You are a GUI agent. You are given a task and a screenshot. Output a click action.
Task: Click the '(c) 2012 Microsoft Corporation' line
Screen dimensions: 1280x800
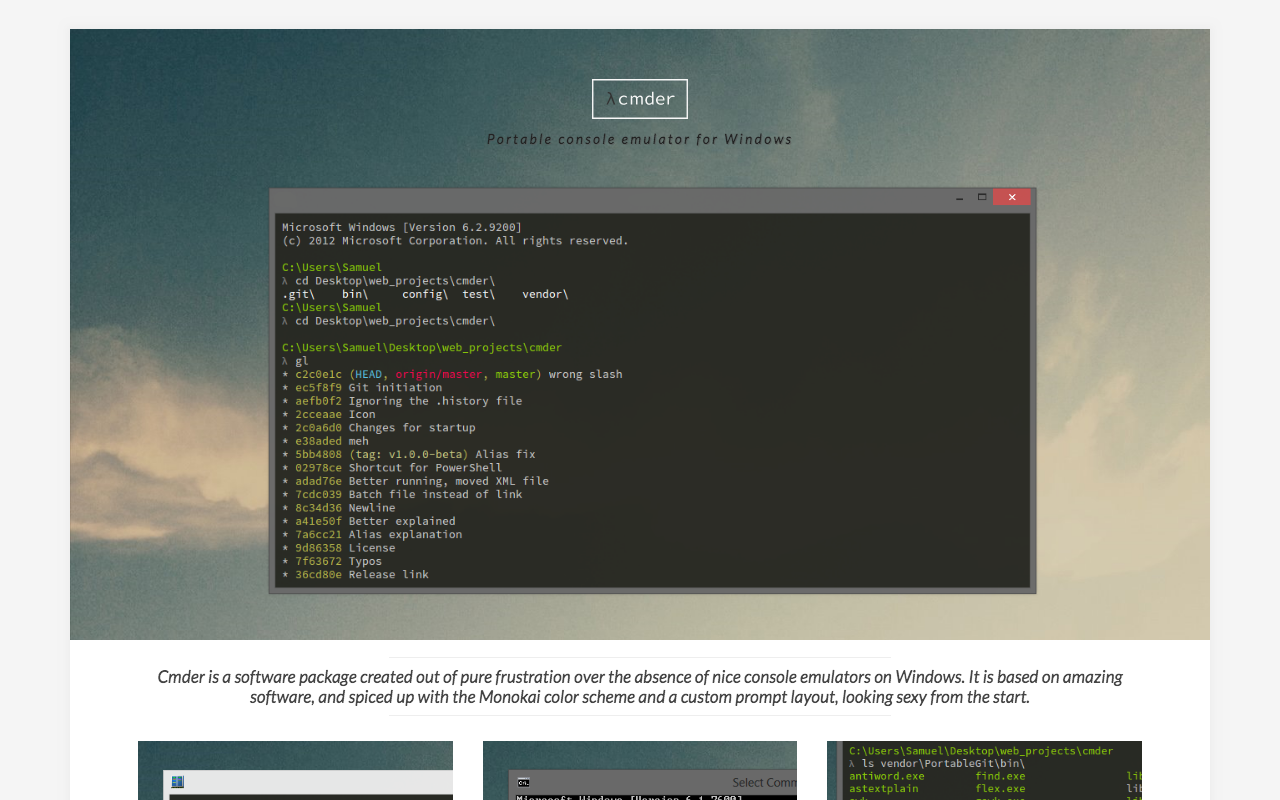pos(455,241)
